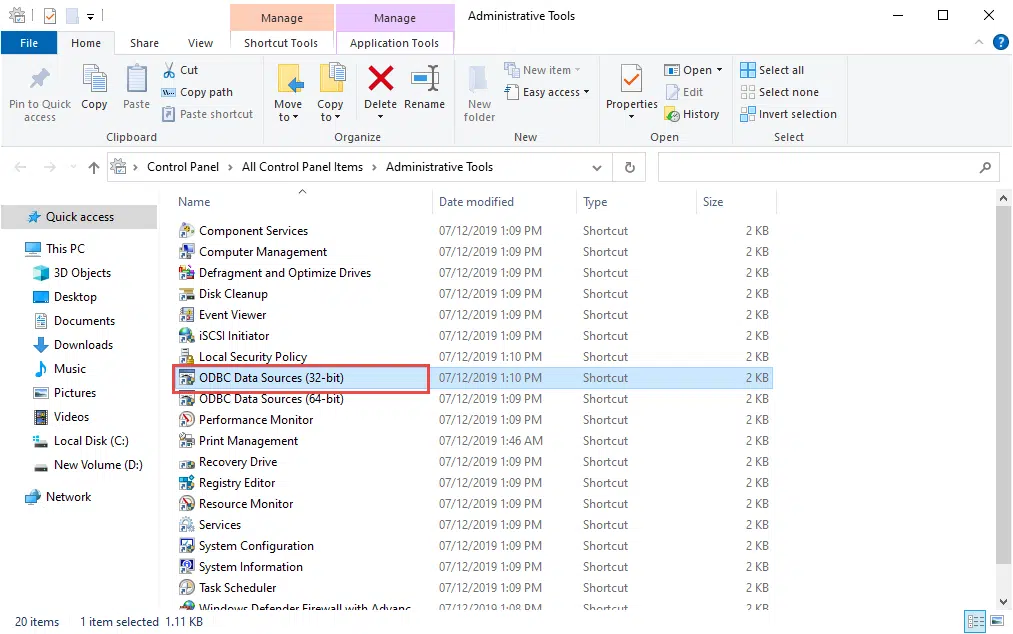This screenshot has height=634, width=1013.
Task: Click the History icon
Action: [x=673, y=114]
